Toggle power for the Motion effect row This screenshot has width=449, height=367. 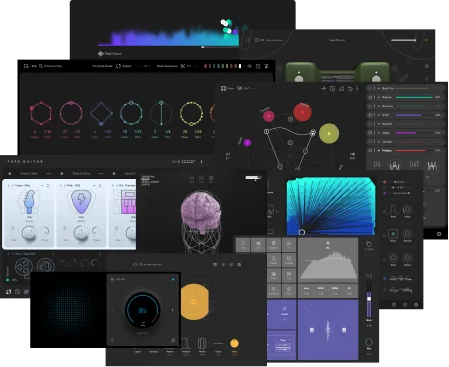point(370,151)
